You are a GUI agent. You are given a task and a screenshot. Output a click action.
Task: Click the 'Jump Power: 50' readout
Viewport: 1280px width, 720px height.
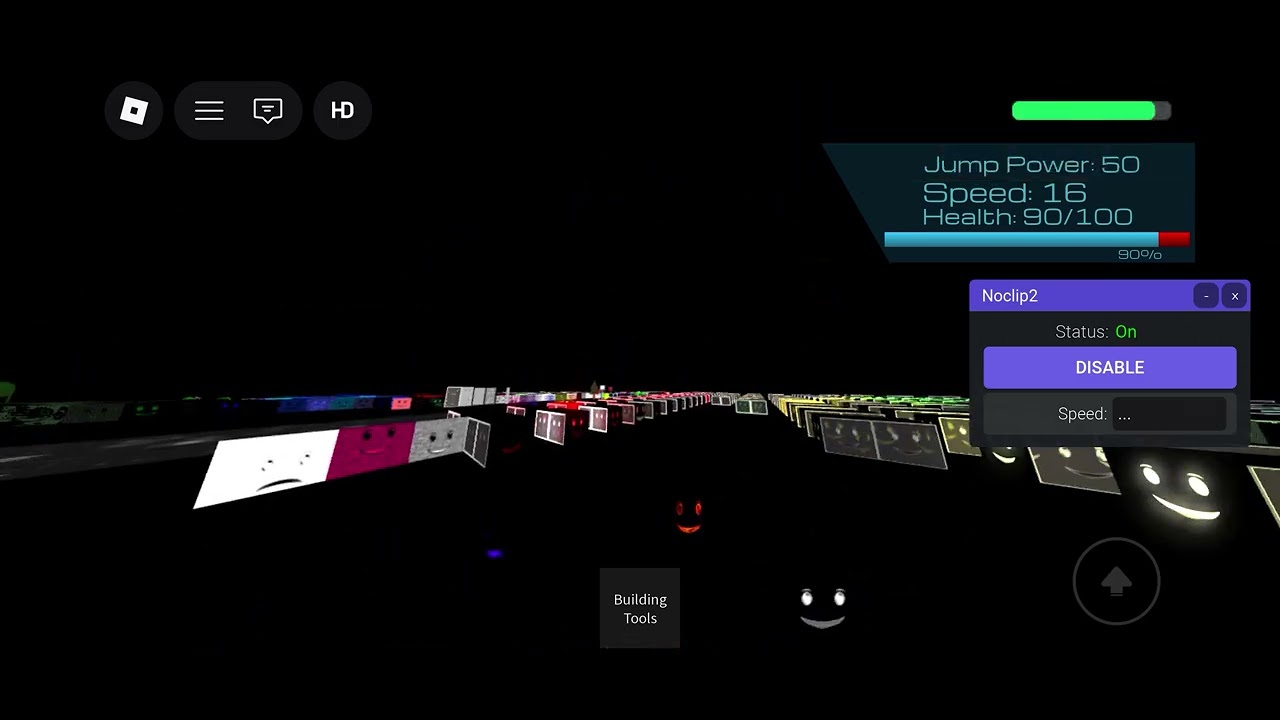[x=1031, y=165]
